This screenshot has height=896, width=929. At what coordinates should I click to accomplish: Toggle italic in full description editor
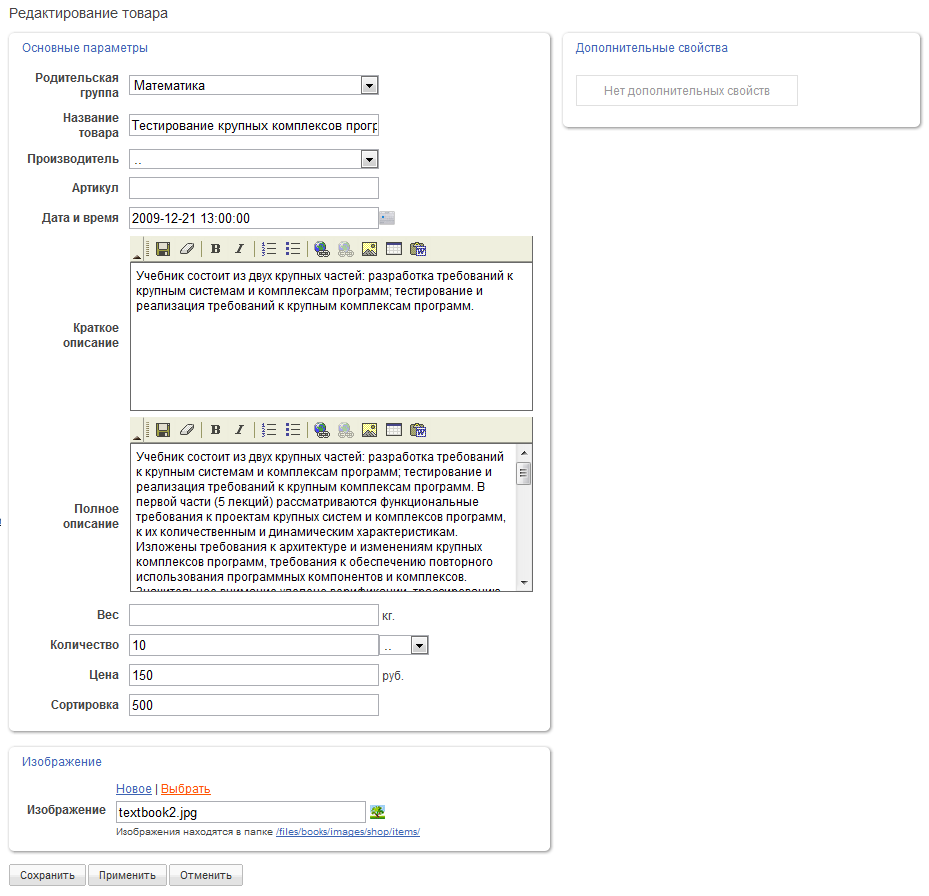(x=239, y=430)
